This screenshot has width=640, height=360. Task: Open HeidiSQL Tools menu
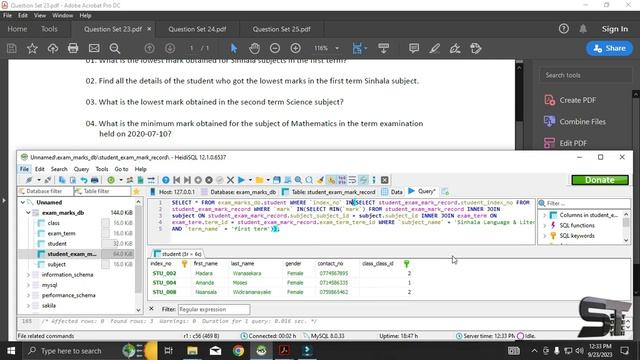coord(102,169)
